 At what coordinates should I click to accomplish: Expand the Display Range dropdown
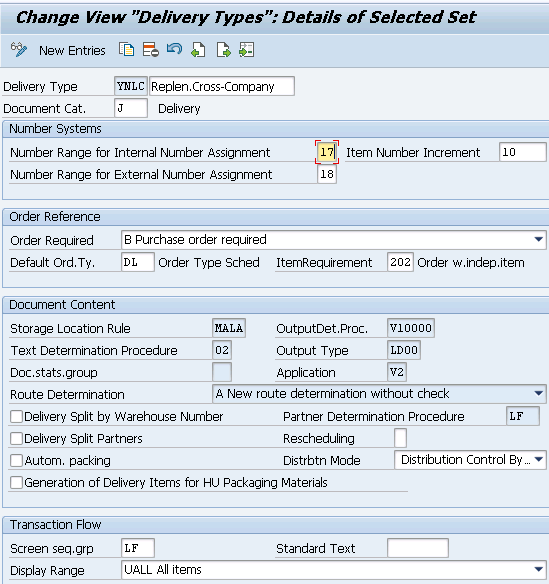click(539, 569)
